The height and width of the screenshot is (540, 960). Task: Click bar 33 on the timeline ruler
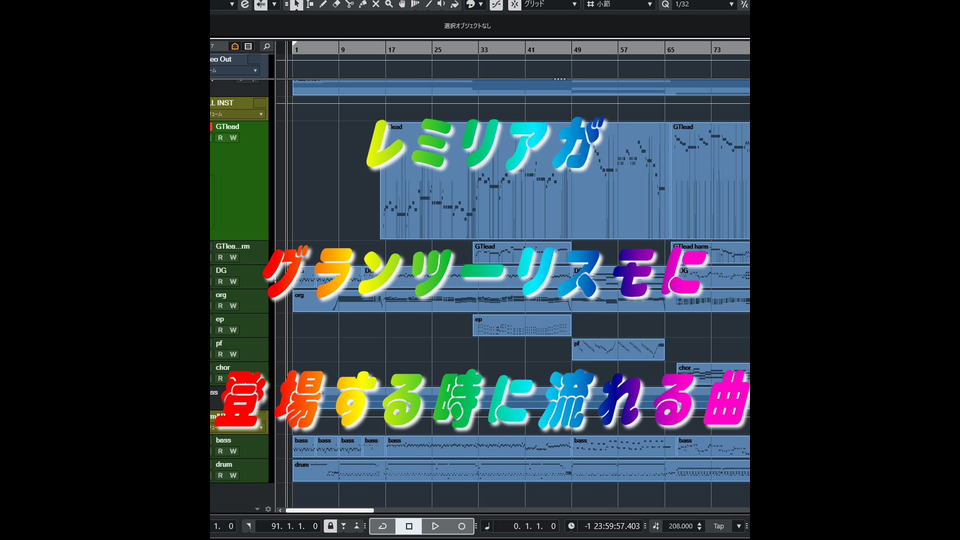click(x=484, y=48)
